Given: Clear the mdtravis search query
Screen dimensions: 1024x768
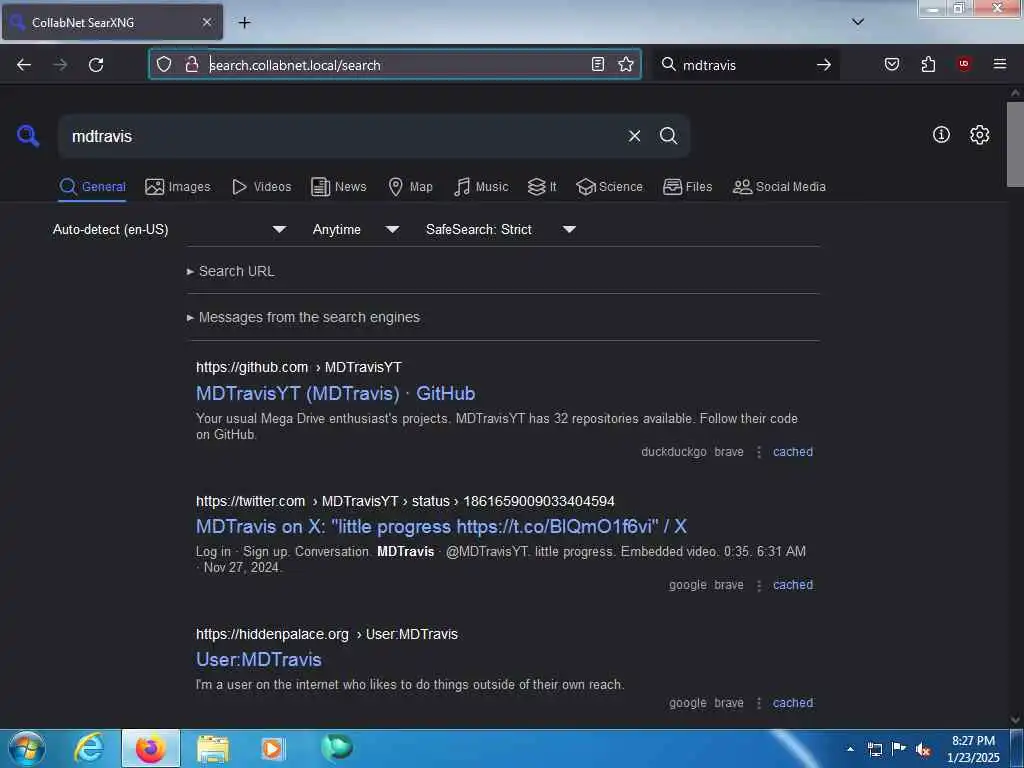Looking at the screenshot, I should (x=634, y=136).
